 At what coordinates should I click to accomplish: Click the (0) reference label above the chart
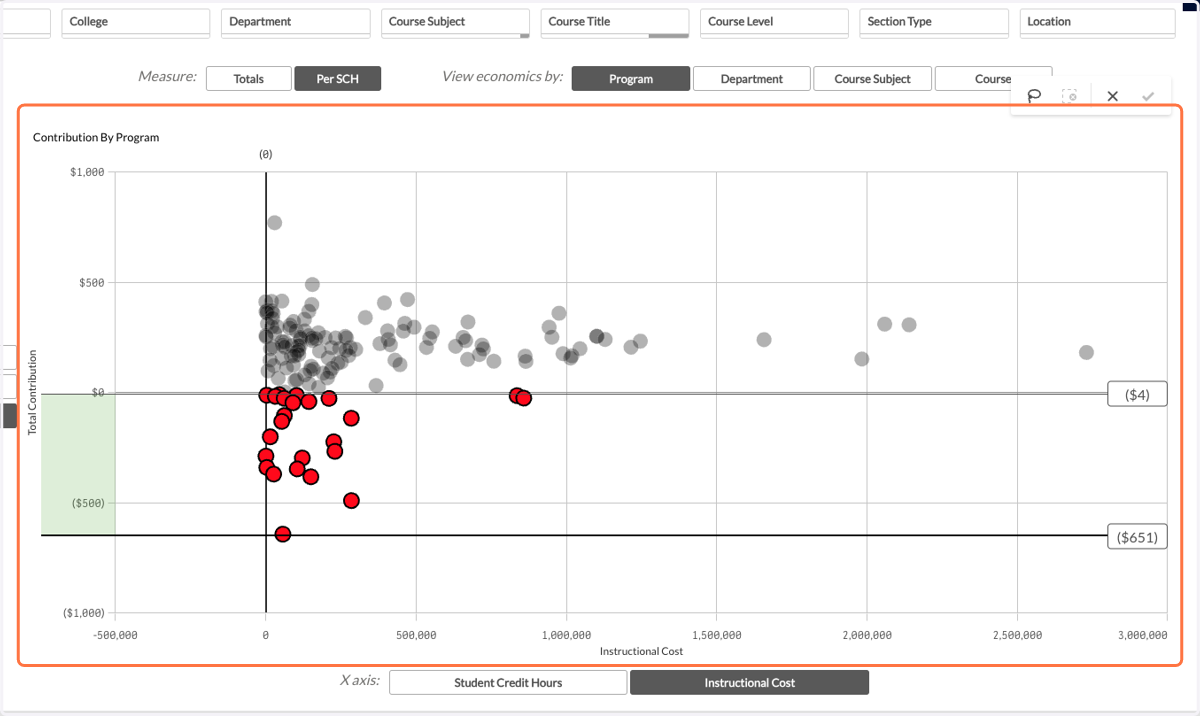coord(266,154)
